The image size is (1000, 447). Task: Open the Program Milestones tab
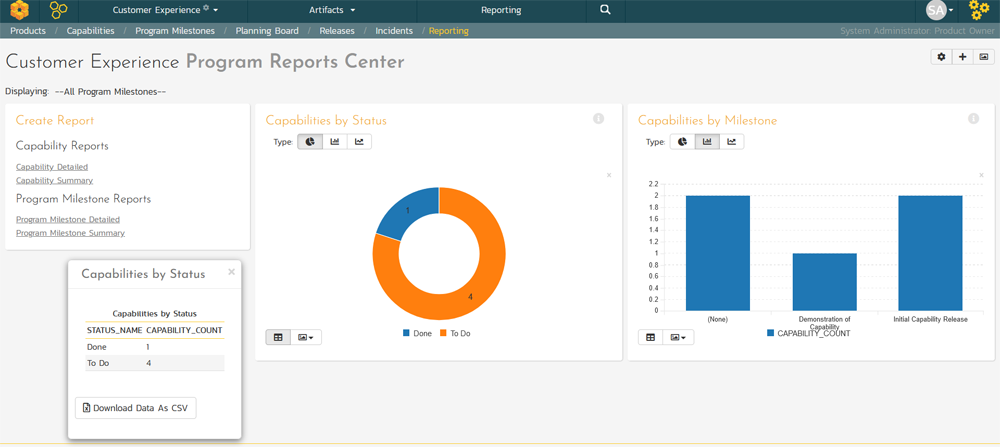[x=175, y=31]
